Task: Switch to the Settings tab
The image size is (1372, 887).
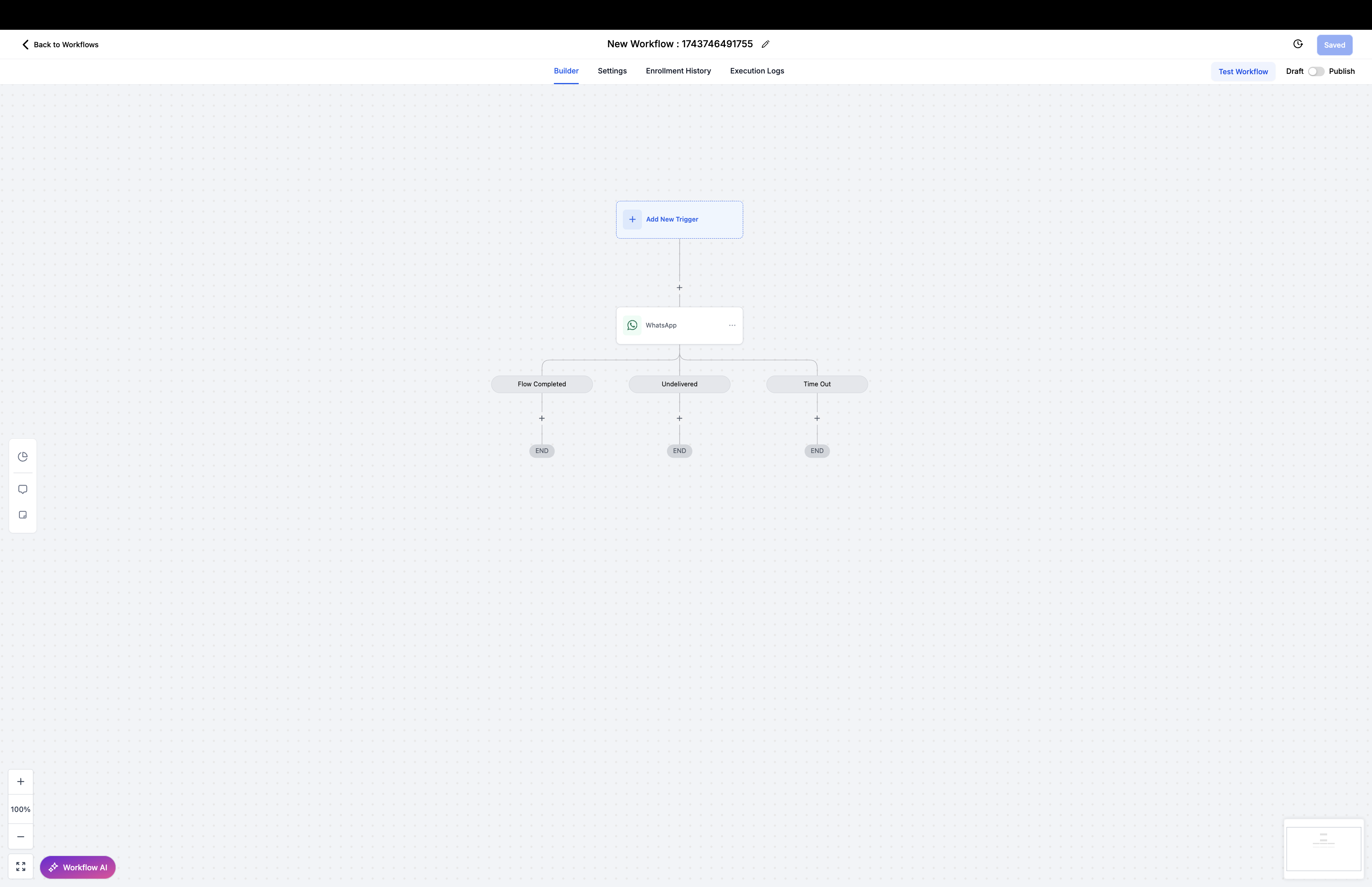Action: coord(612,71)
